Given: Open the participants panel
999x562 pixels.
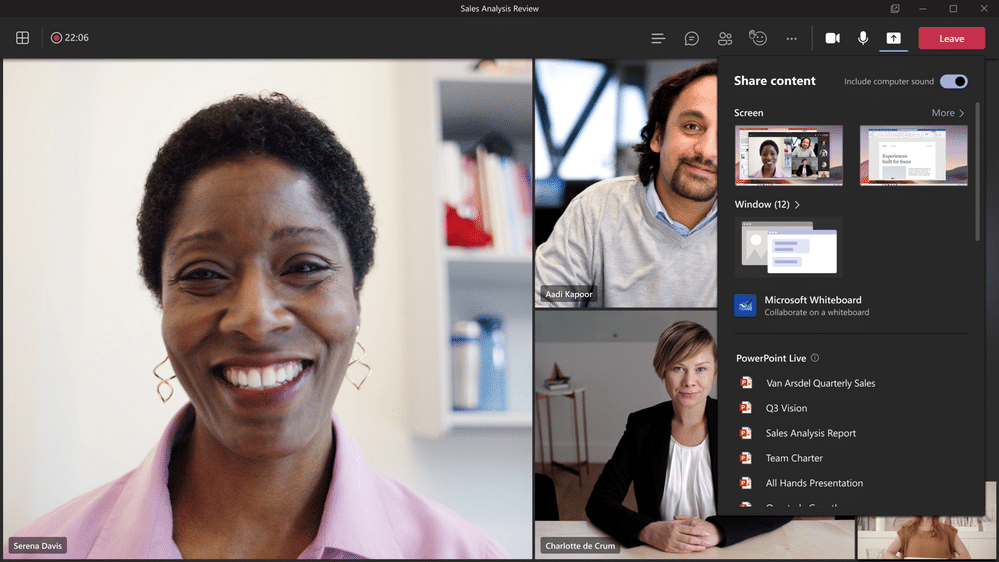Looking at the screenshot, I should coord(725,38).
